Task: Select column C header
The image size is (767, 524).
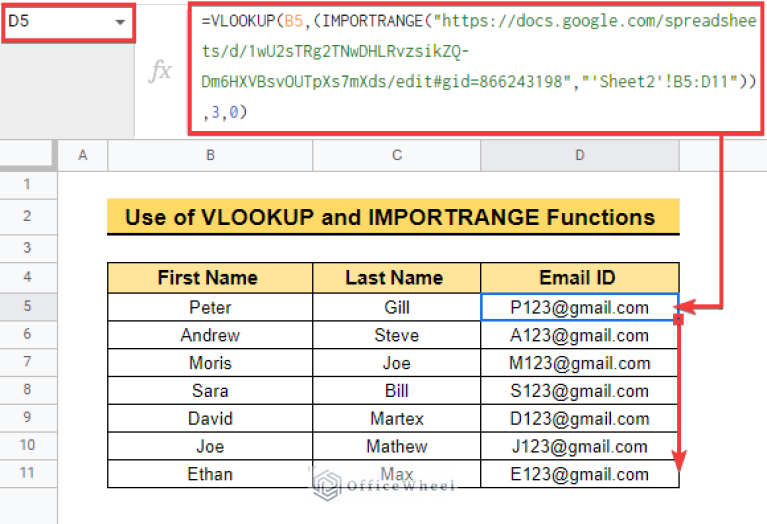Action: [x=396, y=155]
